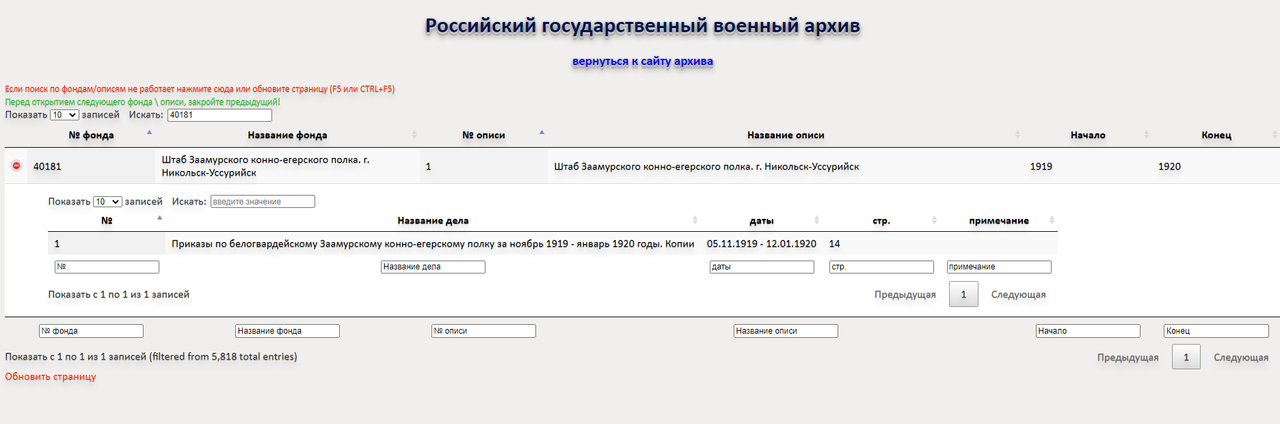
Task: Focus the 'Название фонда' footer filter field
Action: [287, 331]
